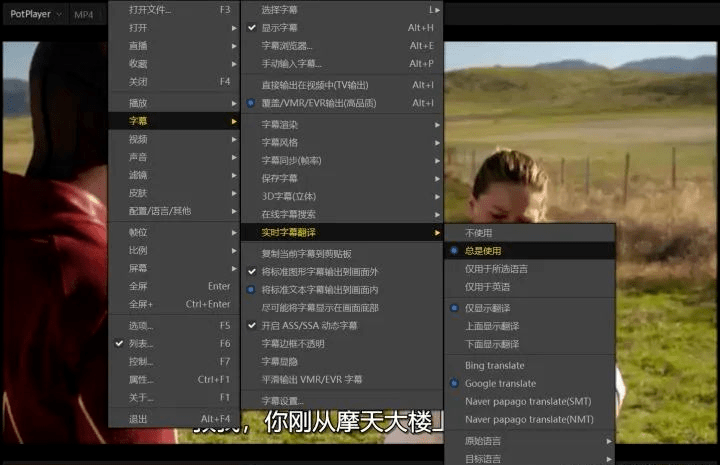Expand the 原始语言 submenu

[x=529, y=441]
